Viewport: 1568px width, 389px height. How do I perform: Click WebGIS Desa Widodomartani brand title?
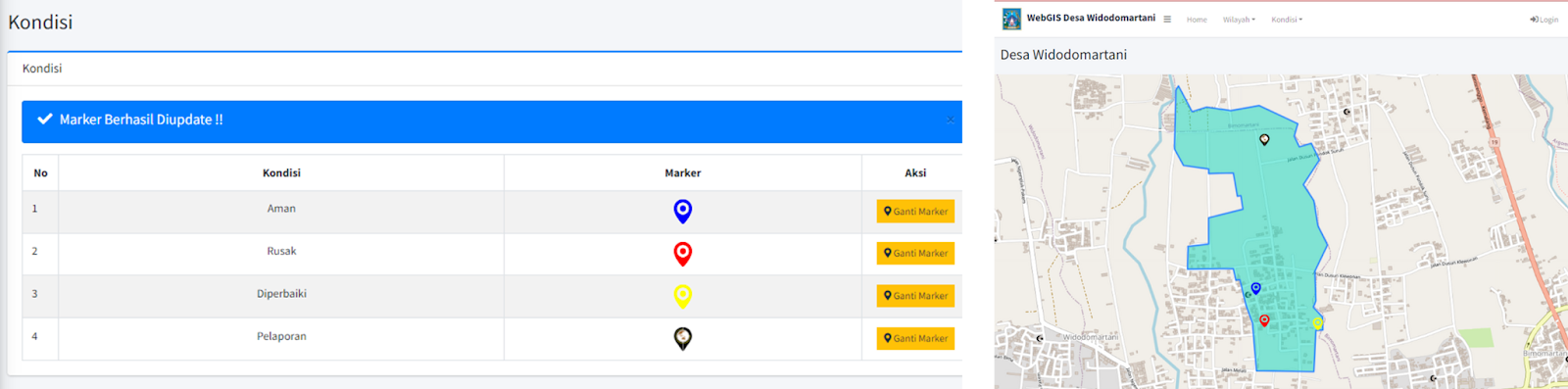pos(1091,19)
